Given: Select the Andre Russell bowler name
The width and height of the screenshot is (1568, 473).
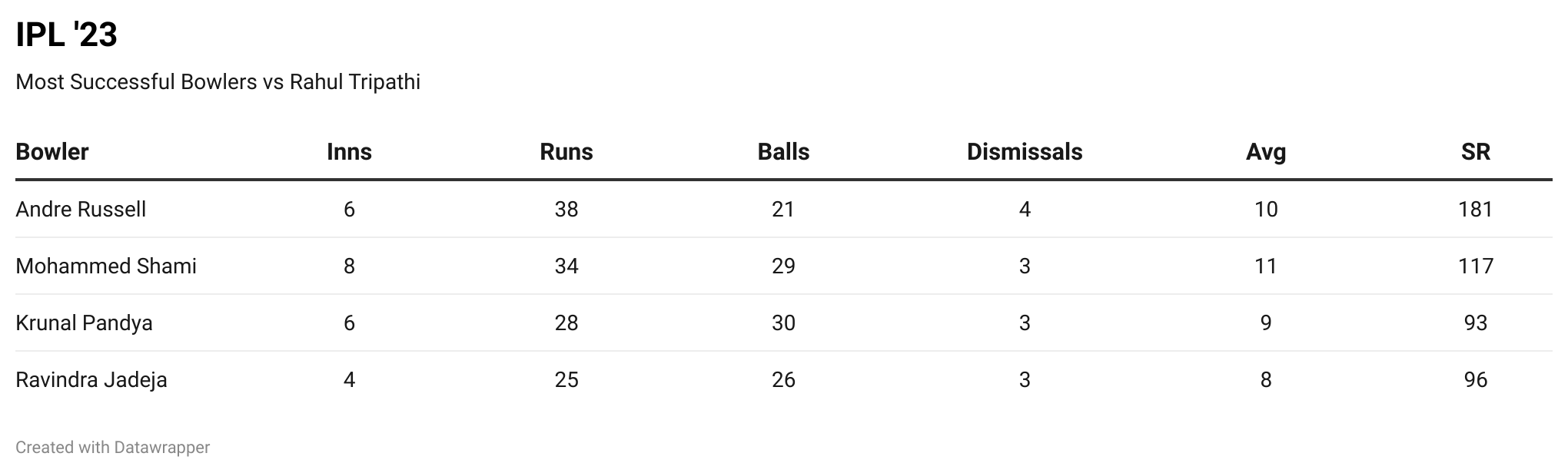Looking at the screenshot, I should [x=81, y=210].
